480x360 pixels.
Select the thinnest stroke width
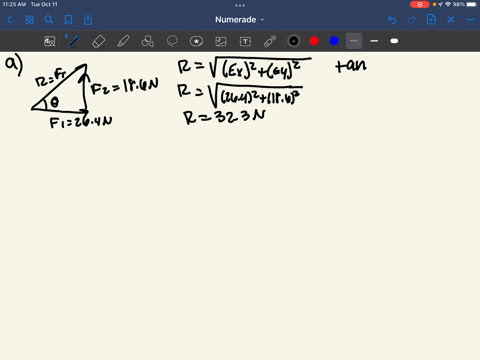(x=354, y=41)
